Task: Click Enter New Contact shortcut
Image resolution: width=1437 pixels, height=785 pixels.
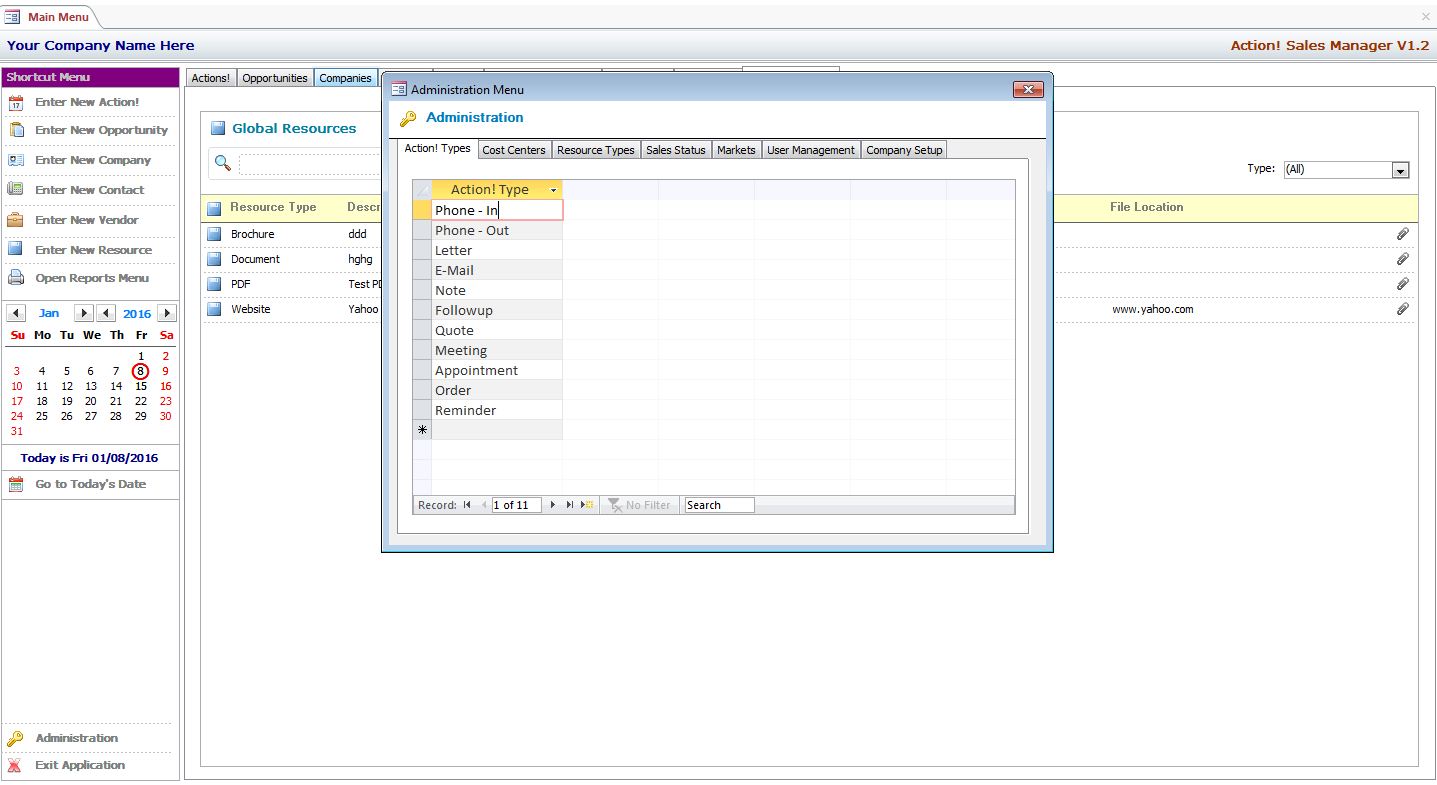Action: tap(89, 190)
